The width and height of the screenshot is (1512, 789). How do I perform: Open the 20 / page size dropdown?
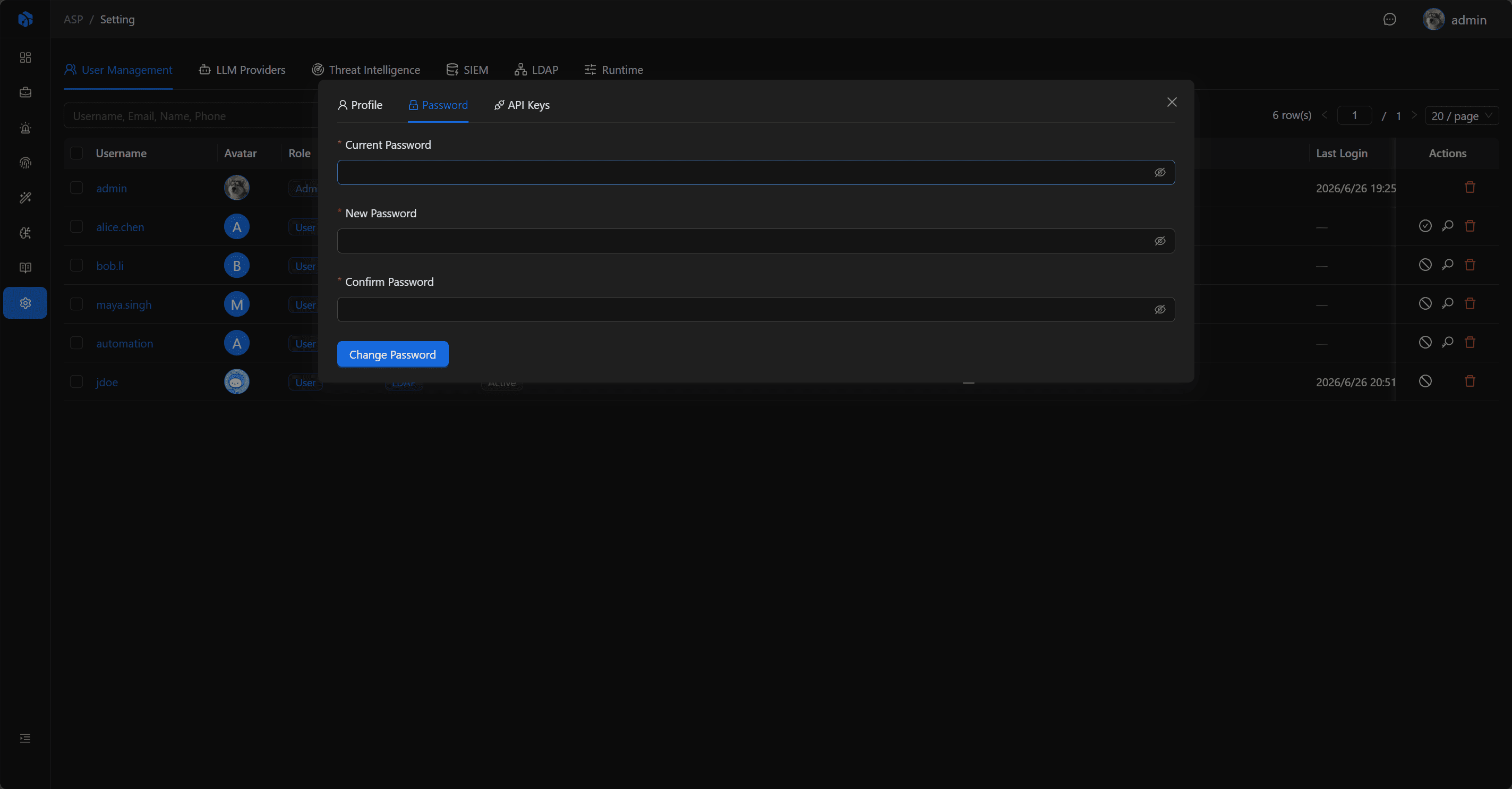point(1462,116)
